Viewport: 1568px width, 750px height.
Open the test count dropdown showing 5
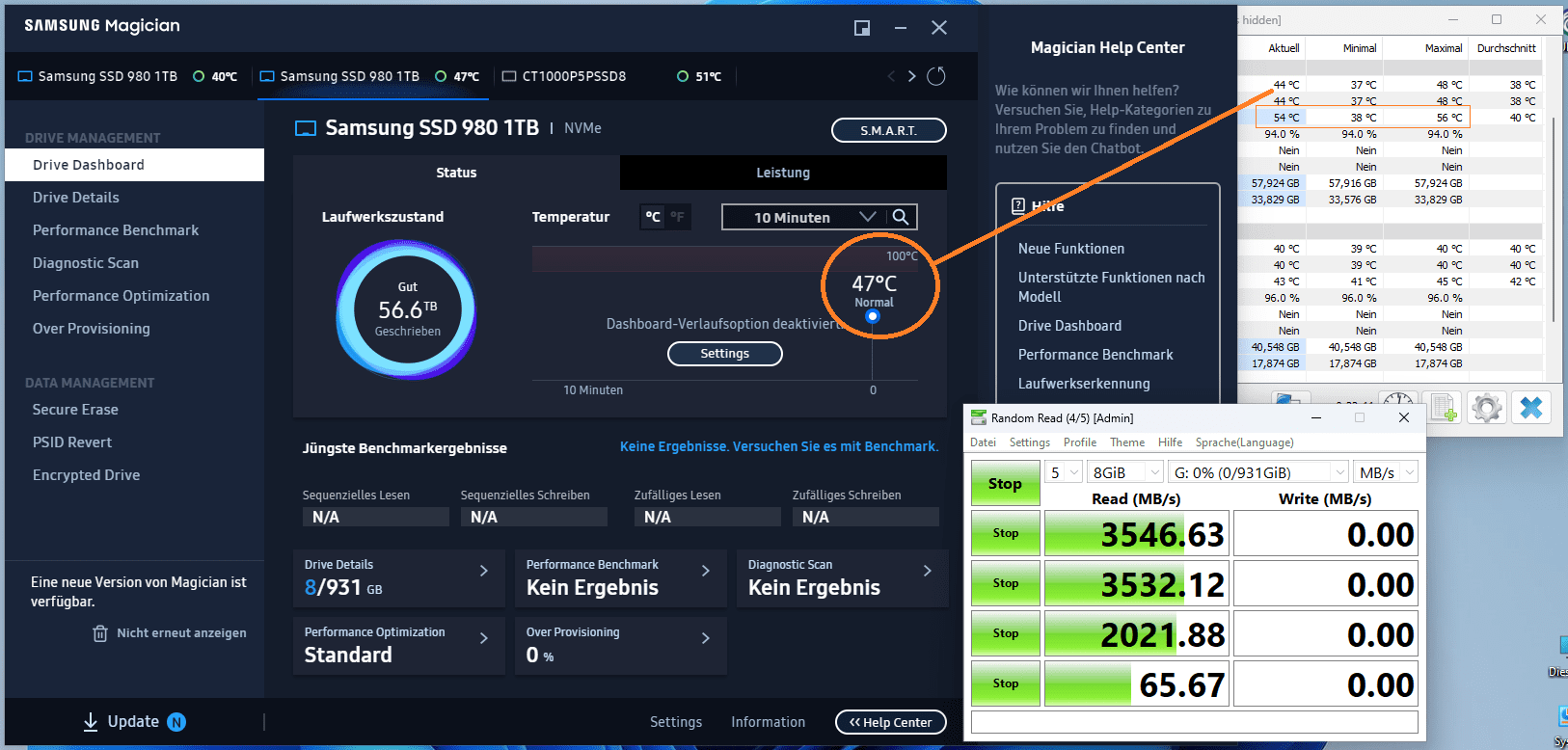pos(1064,472)
